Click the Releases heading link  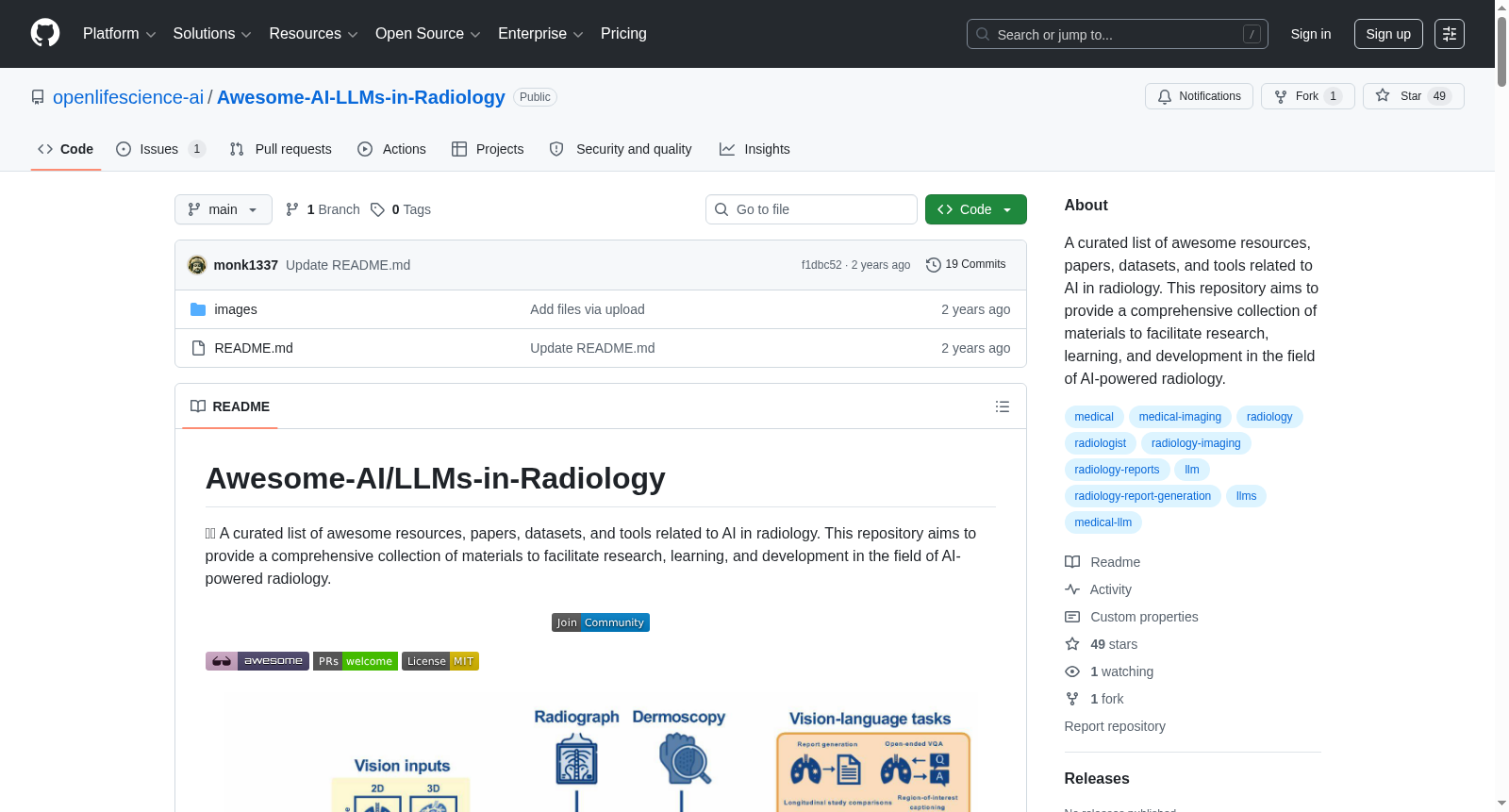click(1097, 778)
